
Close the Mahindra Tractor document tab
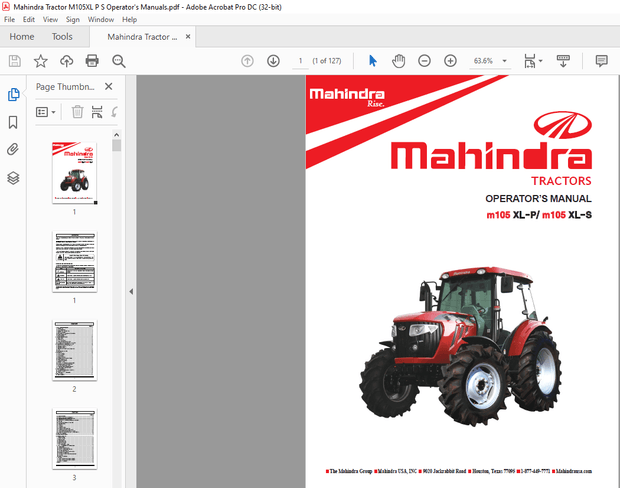click(x=188, y=36)
